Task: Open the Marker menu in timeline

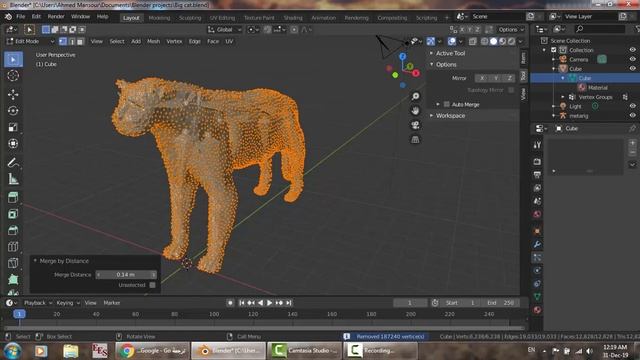Action: [x=111, y=303]
